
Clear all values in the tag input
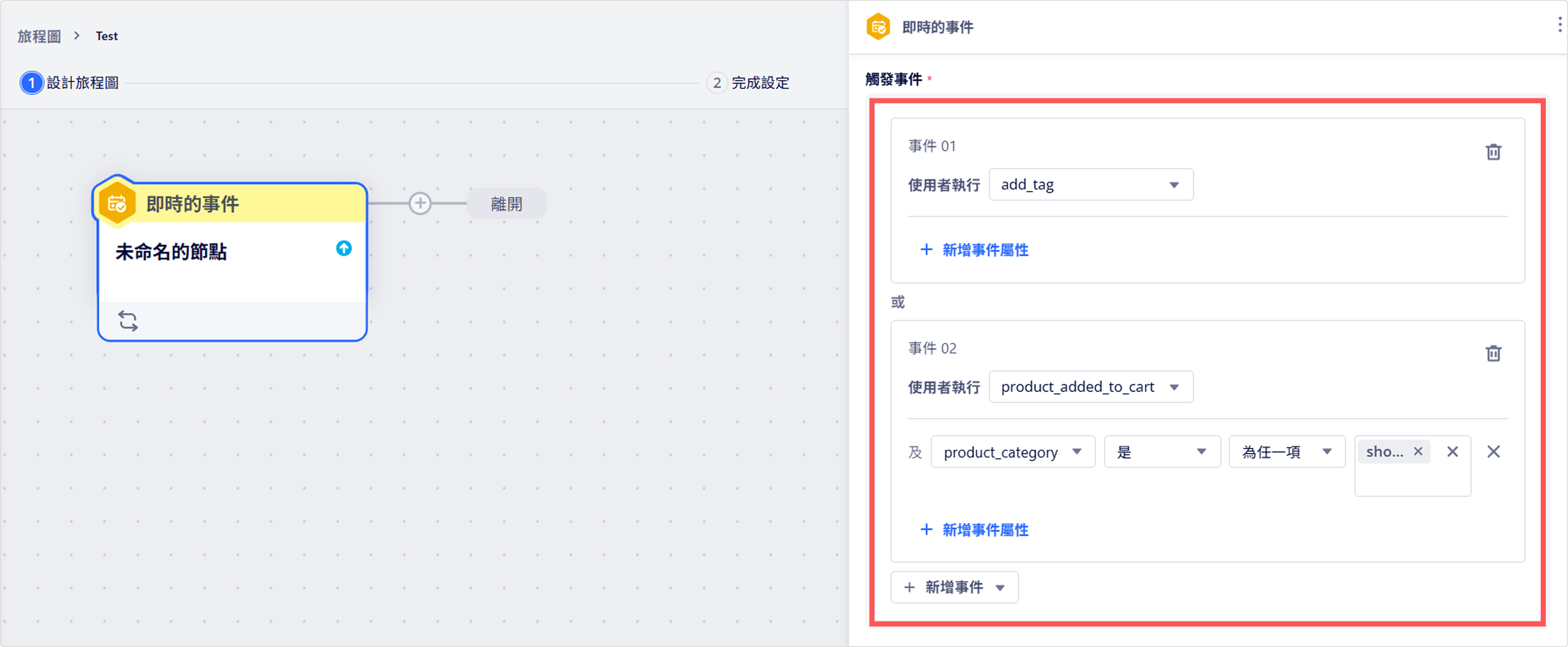1452,451
